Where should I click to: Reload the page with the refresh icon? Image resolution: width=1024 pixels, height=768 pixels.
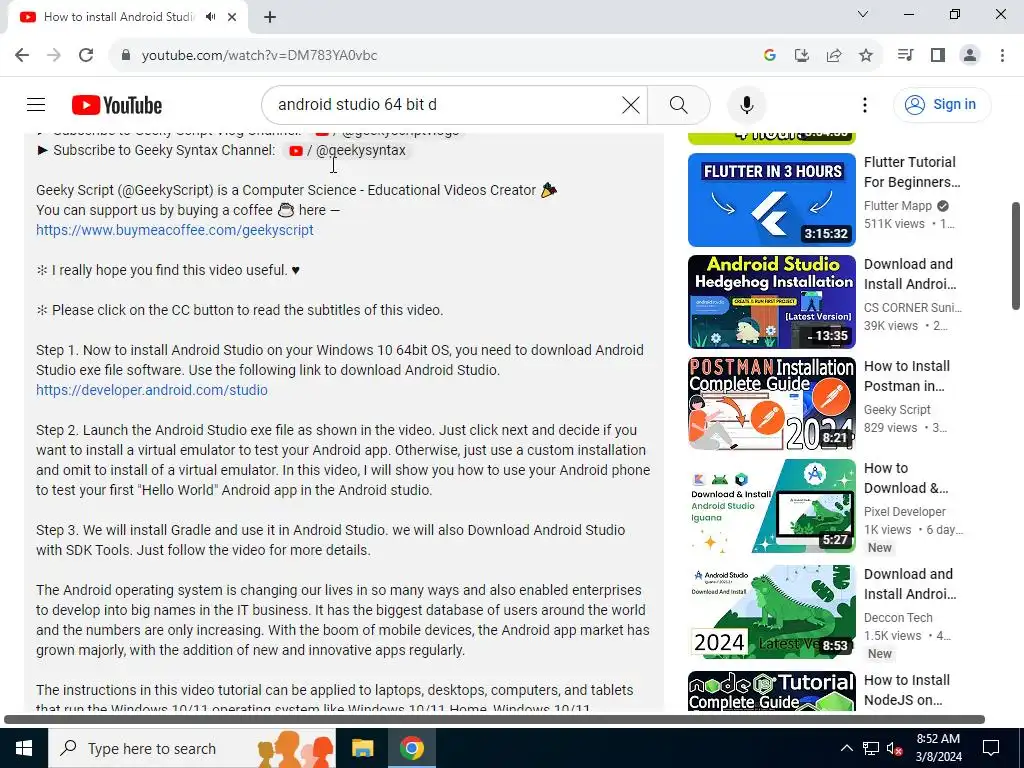[86, 56]
